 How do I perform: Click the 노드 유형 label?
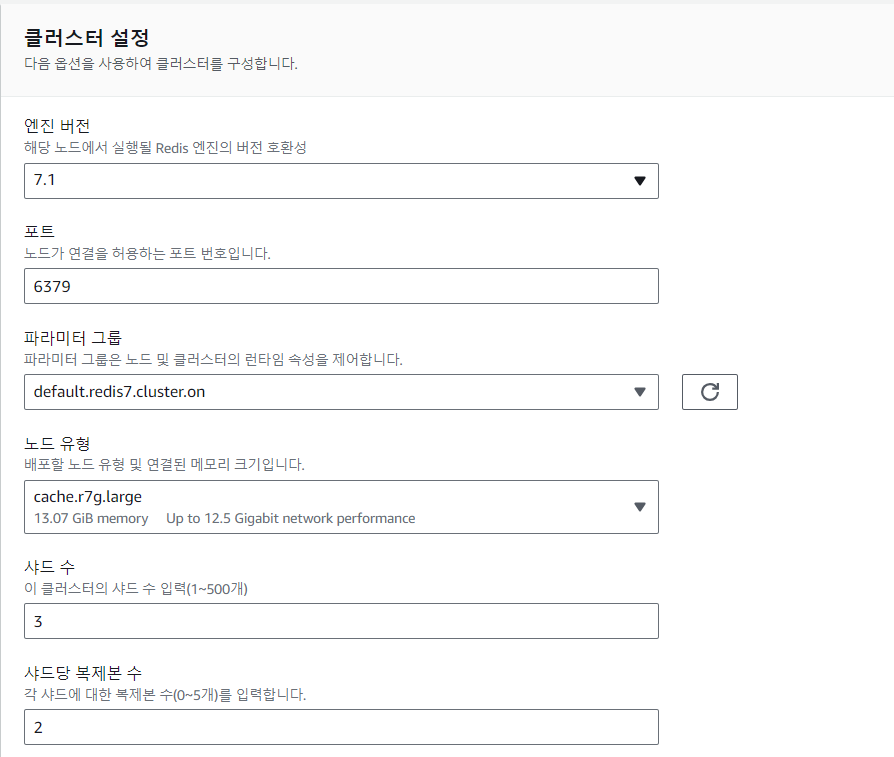click(57, 443)
